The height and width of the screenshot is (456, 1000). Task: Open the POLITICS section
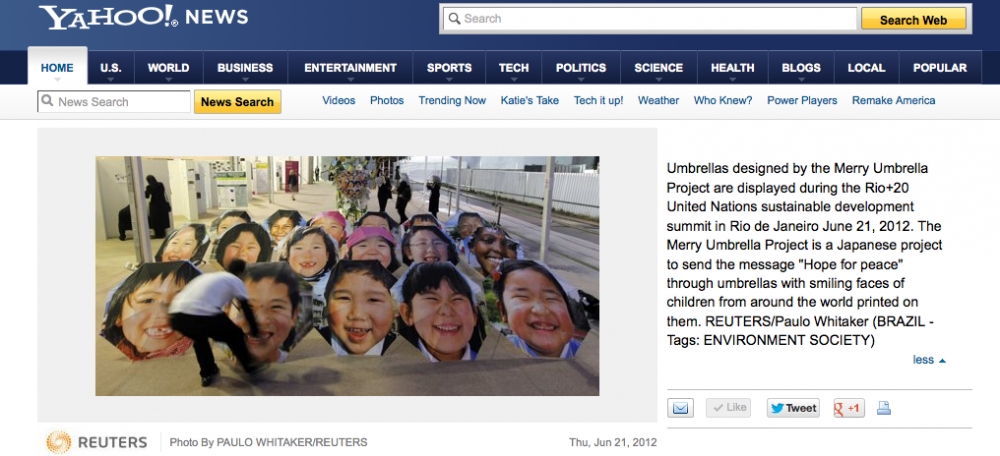(580, 68)
